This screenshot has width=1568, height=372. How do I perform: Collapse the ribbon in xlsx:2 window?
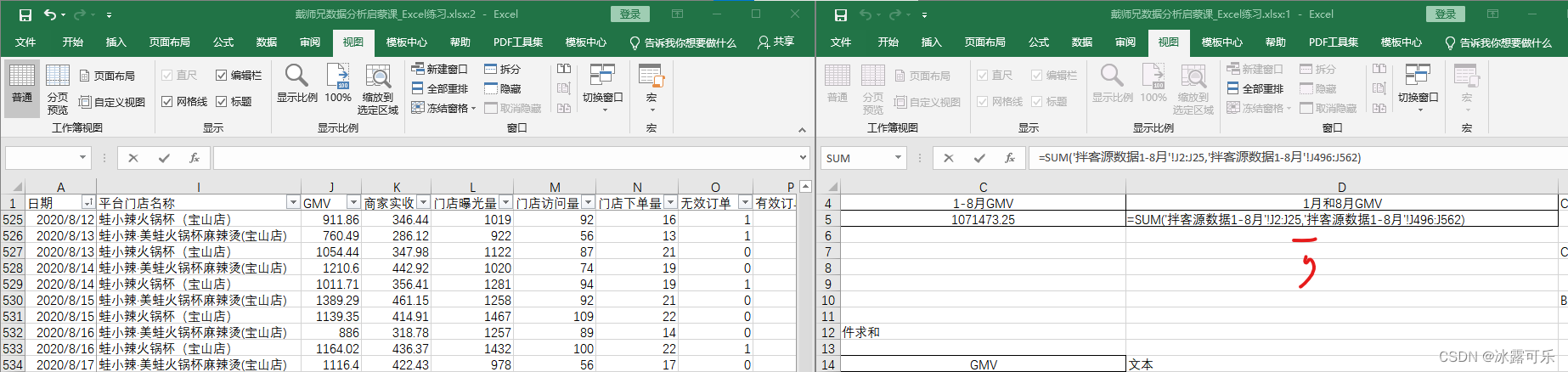802,129
